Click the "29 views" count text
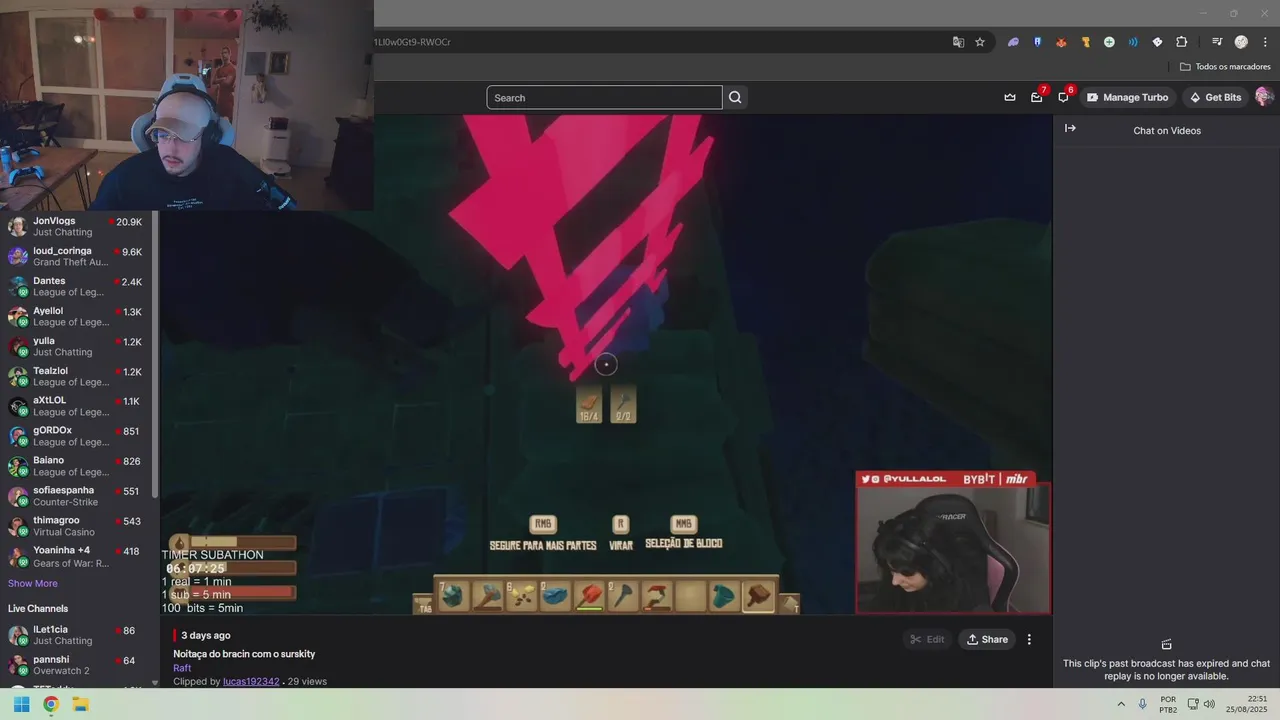 coord(307,681)
